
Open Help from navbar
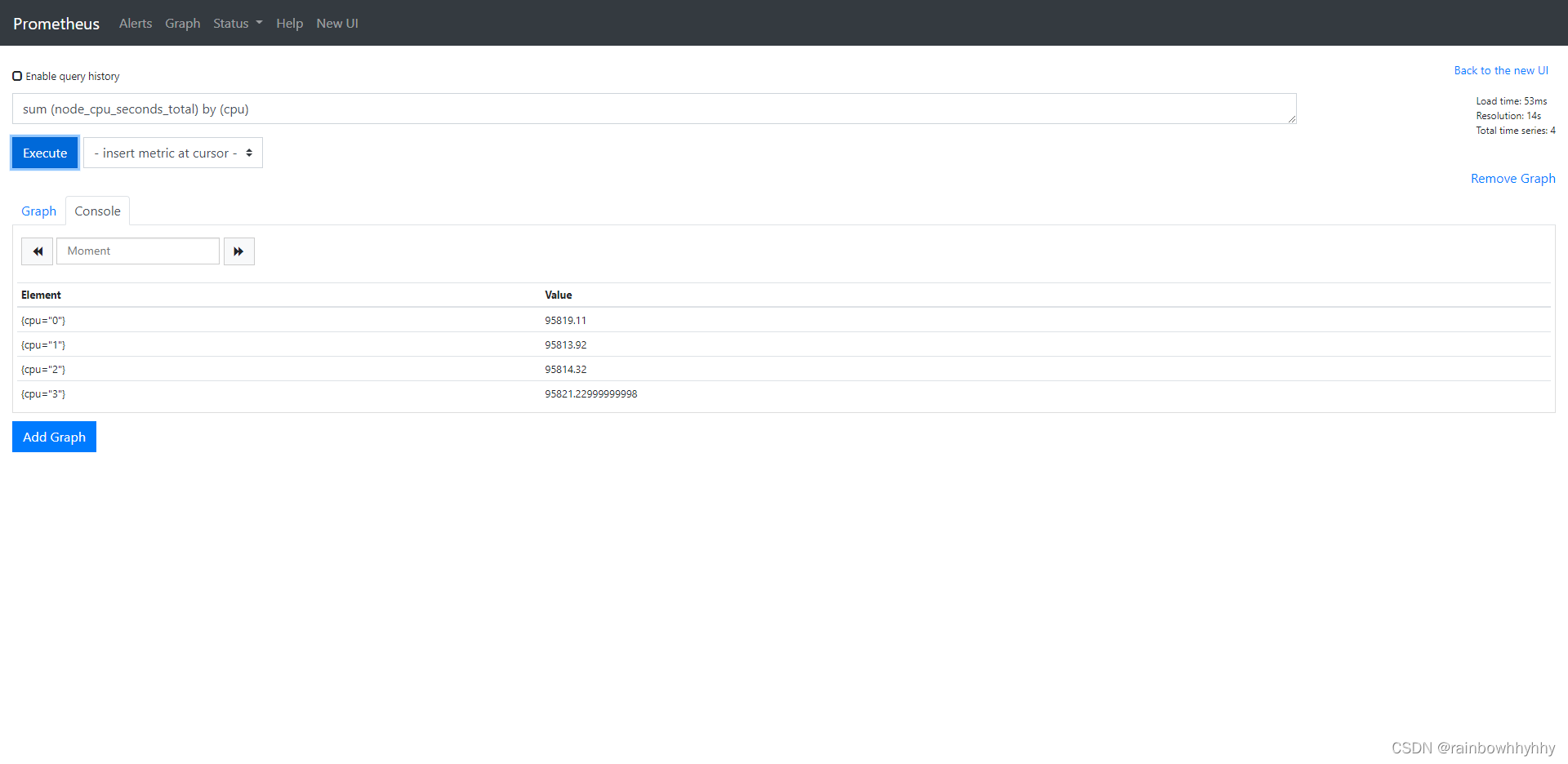tap(289, 23)
